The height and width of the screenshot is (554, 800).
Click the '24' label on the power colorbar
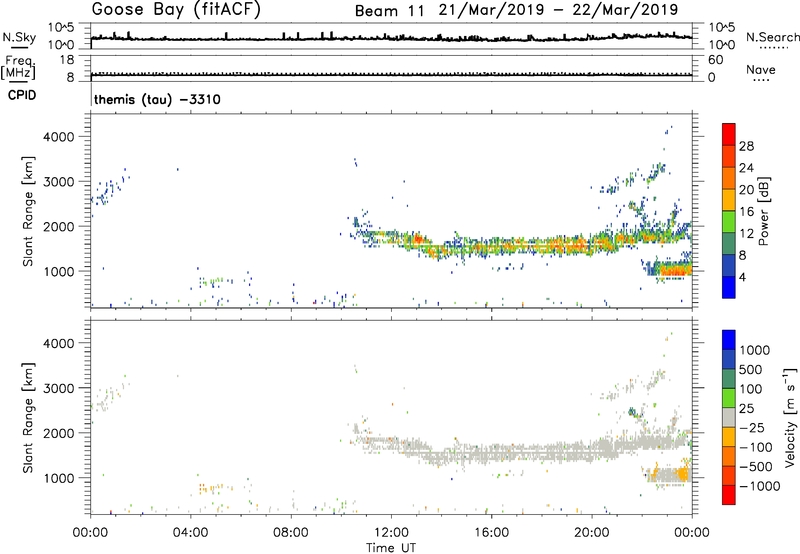[x=746, y=168]
